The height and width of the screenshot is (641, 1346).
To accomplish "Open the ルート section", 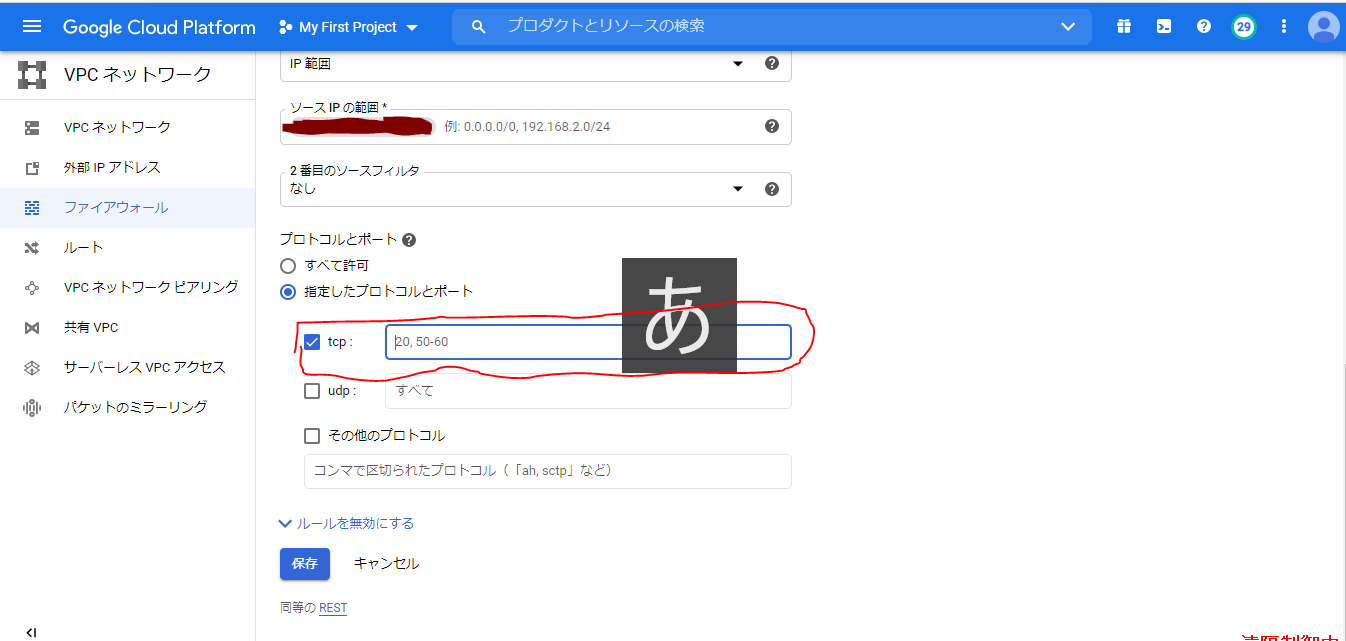I will click(83, 246).
